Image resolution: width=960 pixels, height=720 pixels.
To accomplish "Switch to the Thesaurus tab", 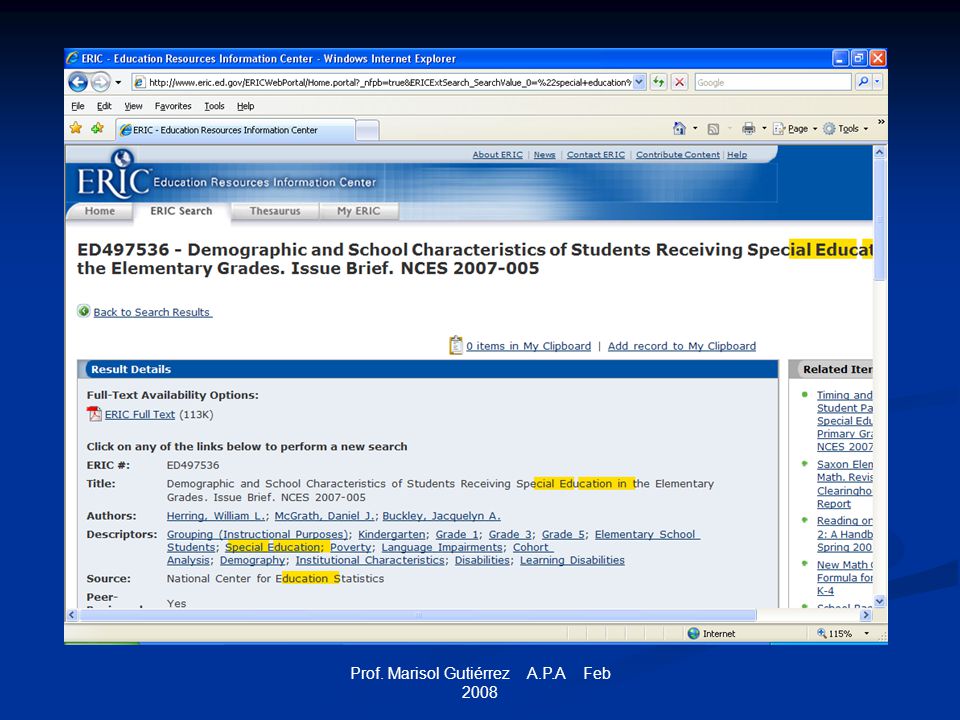I will (275, 211).
